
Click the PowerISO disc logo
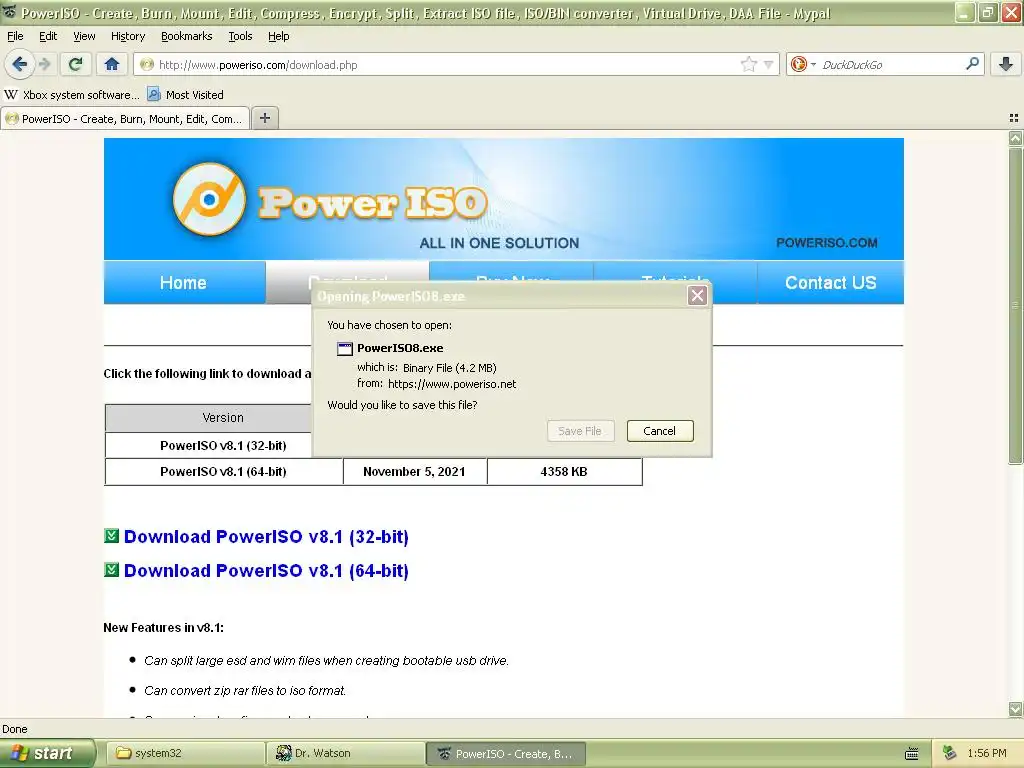pyautogui.click(x=209, y=199)
